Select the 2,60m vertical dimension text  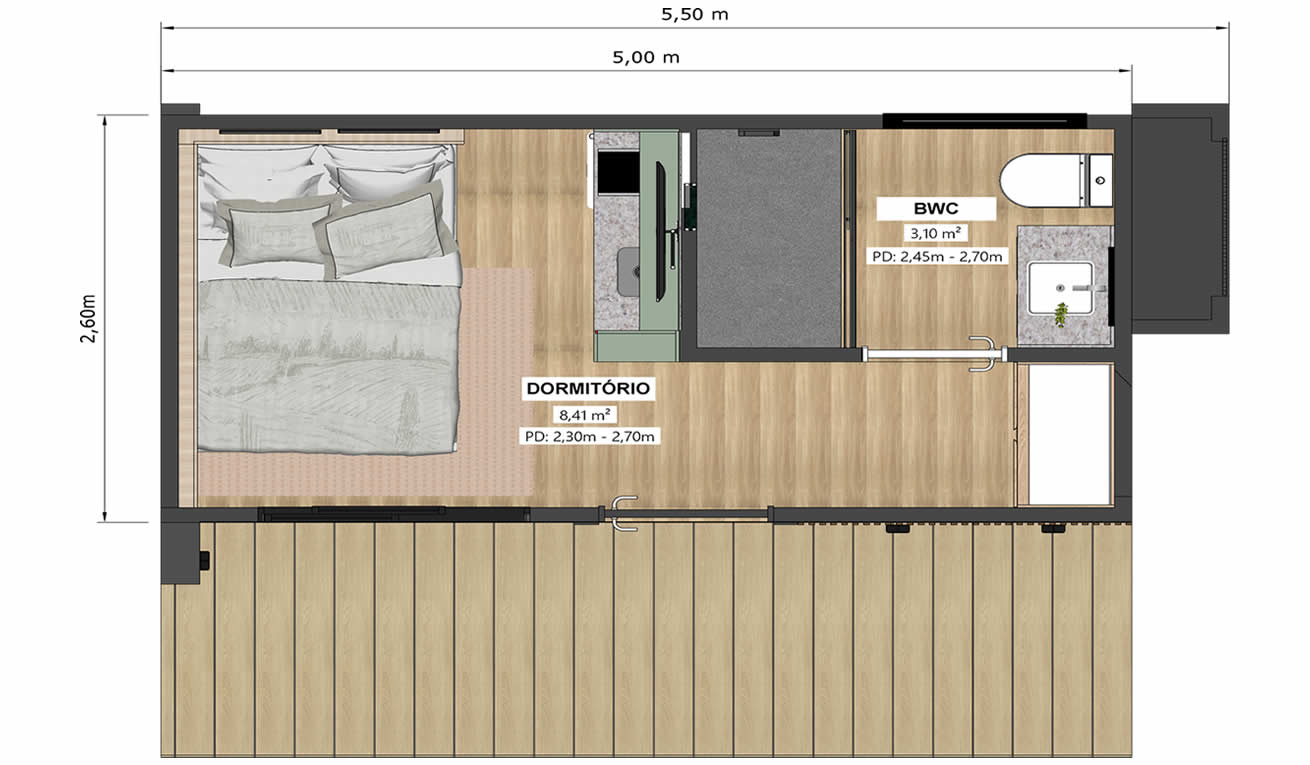coord(87,318)
